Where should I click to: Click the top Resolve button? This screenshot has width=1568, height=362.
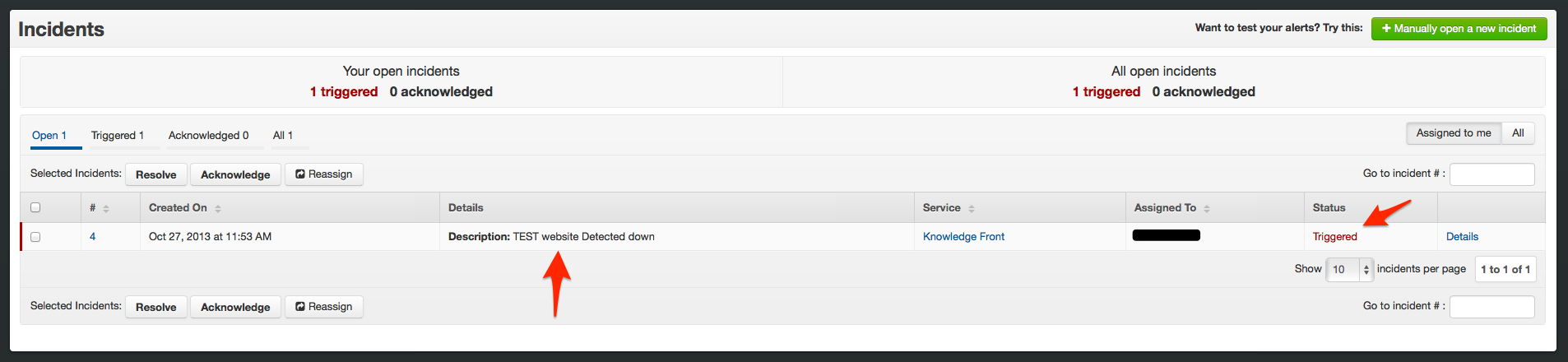[156, 174]
